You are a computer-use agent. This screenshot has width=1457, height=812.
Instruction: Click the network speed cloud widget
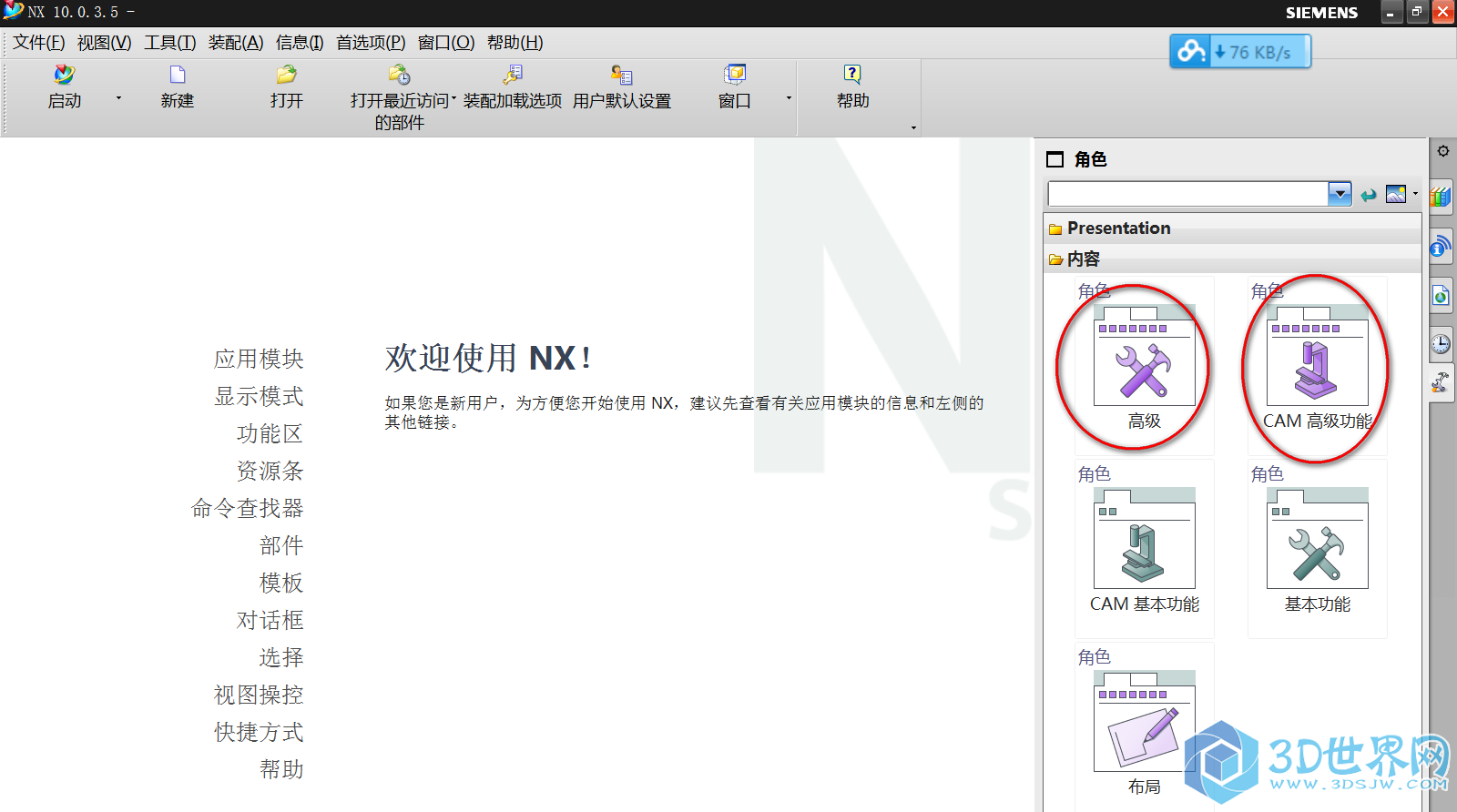[x=1240, y=52]
